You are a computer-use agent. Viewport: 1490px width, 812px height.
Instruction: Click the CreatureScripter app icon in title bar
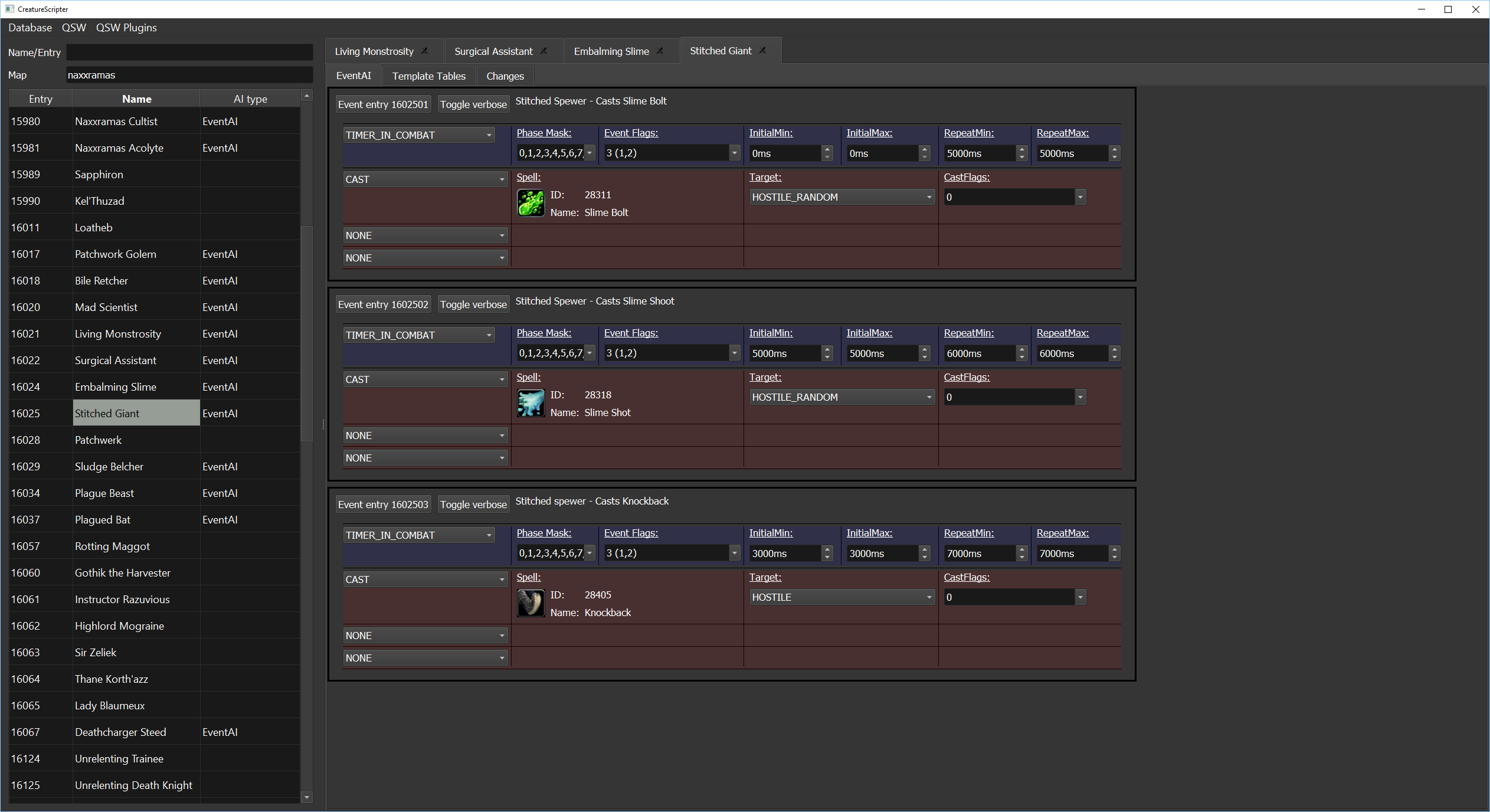click(9, 9)
